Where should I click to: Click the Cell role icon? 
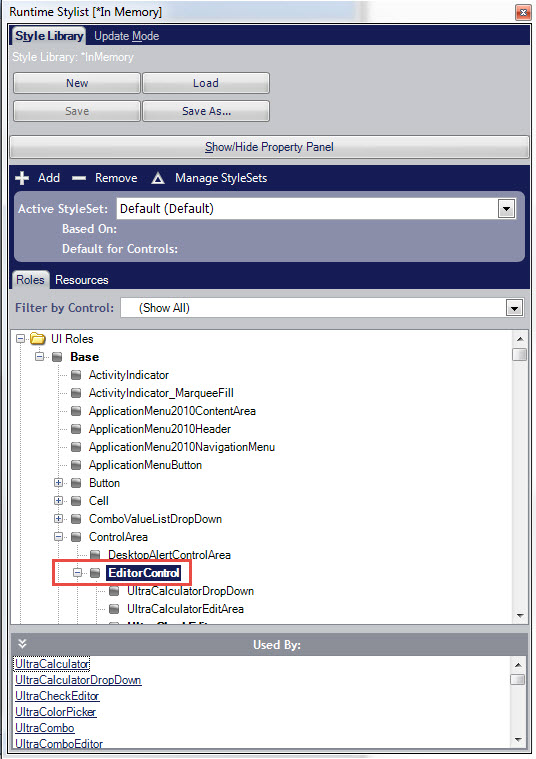point(76,501)
